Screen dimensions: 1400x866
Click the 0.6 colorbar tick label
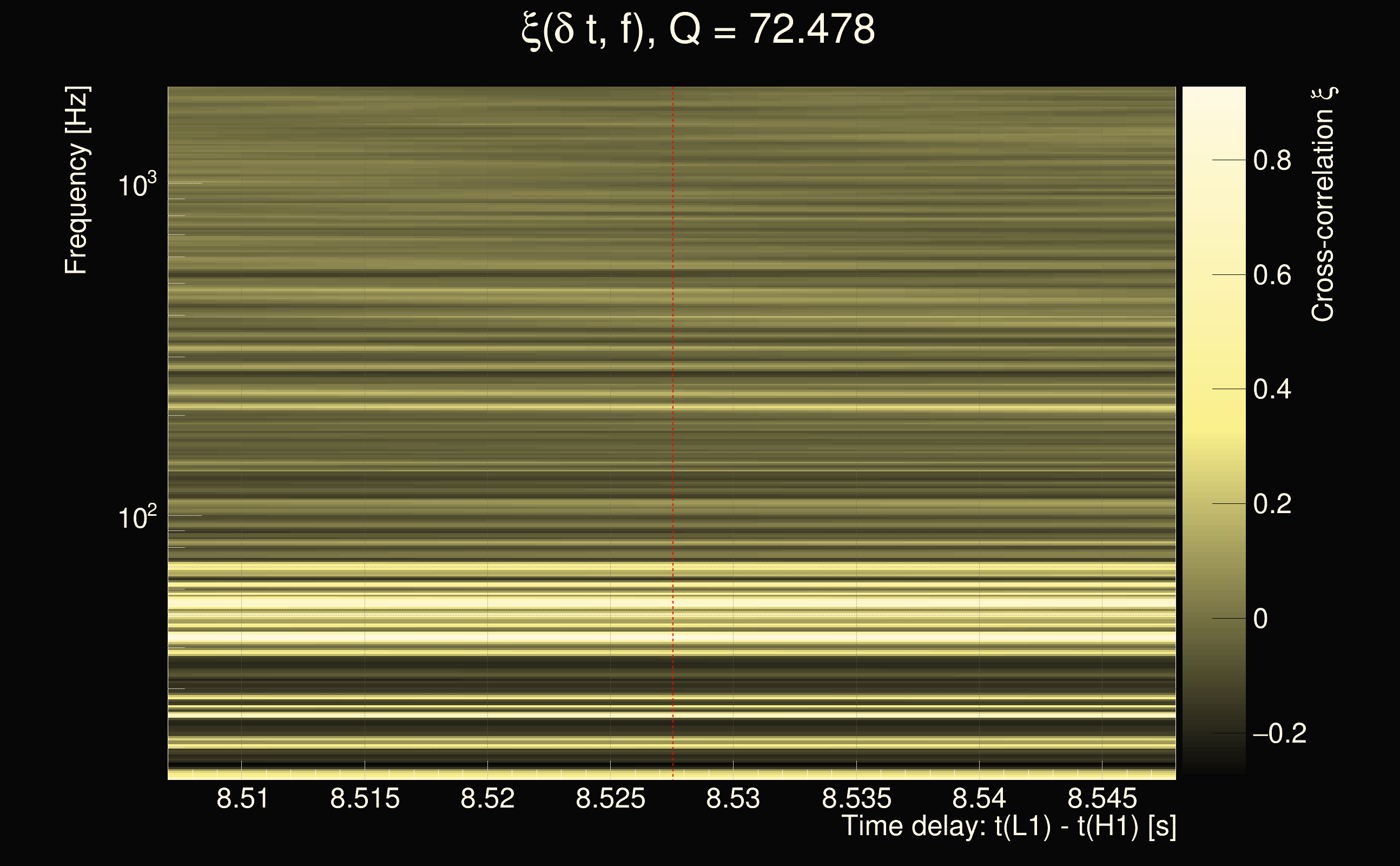pyautogui.click(x=1272, y=275)
